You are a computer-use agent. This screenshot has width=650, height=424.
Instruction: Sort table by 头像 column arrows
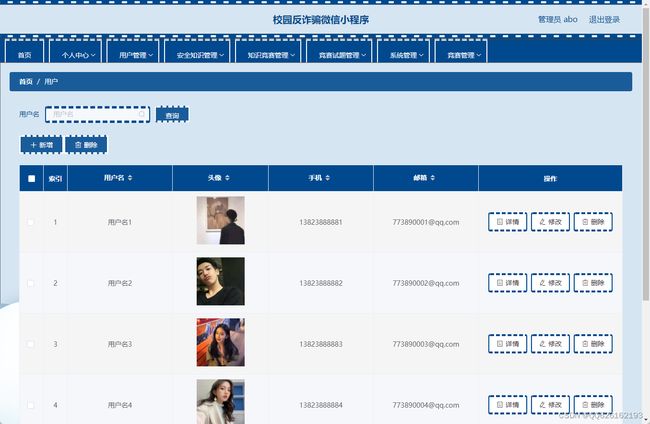[227, 178]
